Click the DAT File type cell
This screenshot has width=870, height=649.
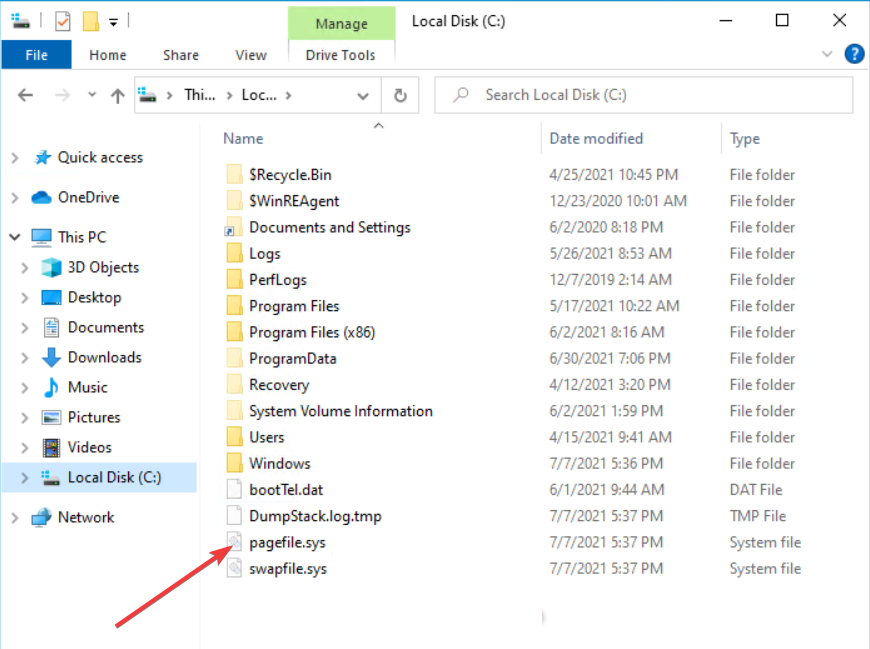(x=756, y=490)
